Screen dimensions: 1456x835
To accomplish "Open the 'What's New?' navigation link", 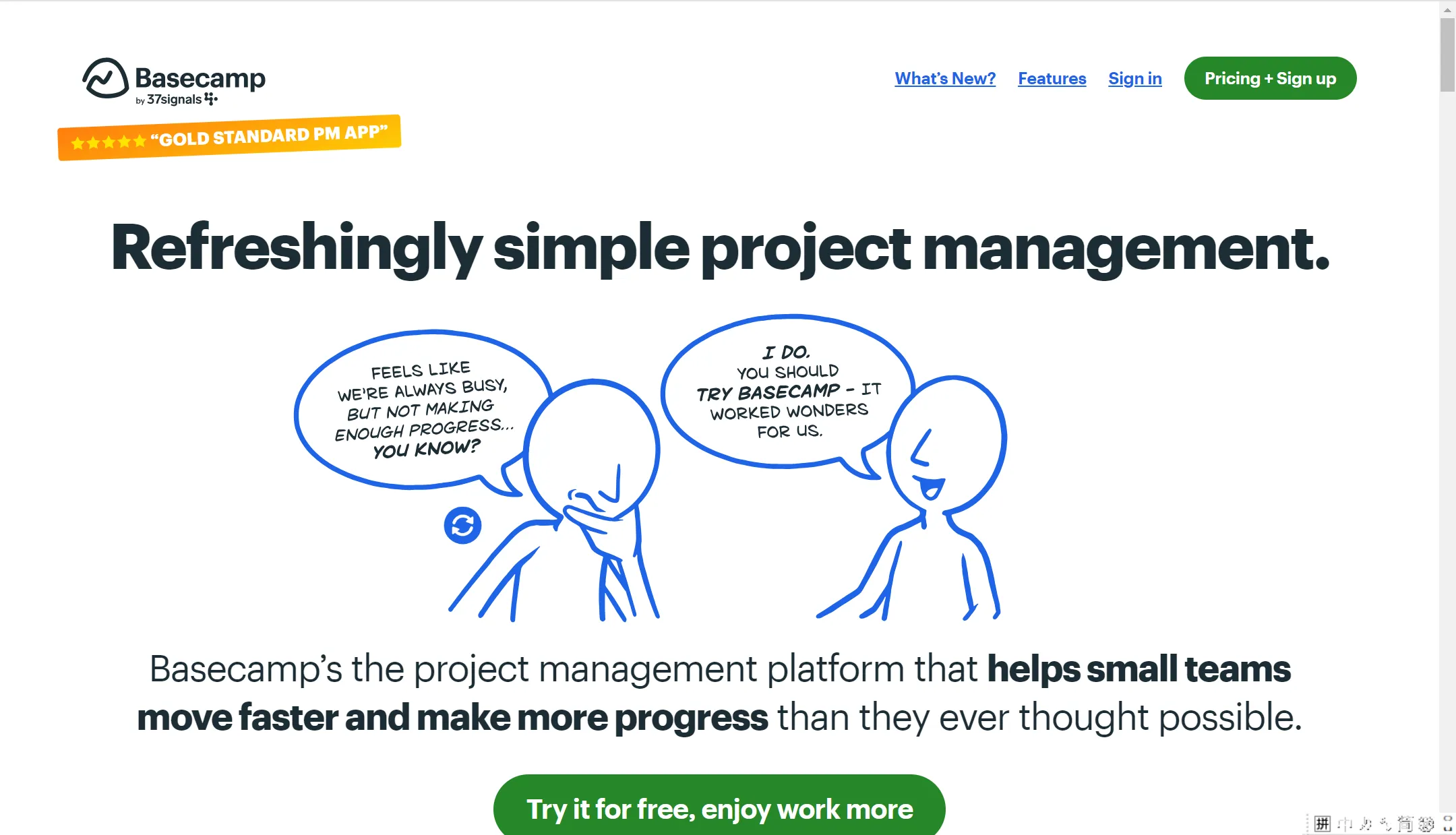I will click(944, 78).
